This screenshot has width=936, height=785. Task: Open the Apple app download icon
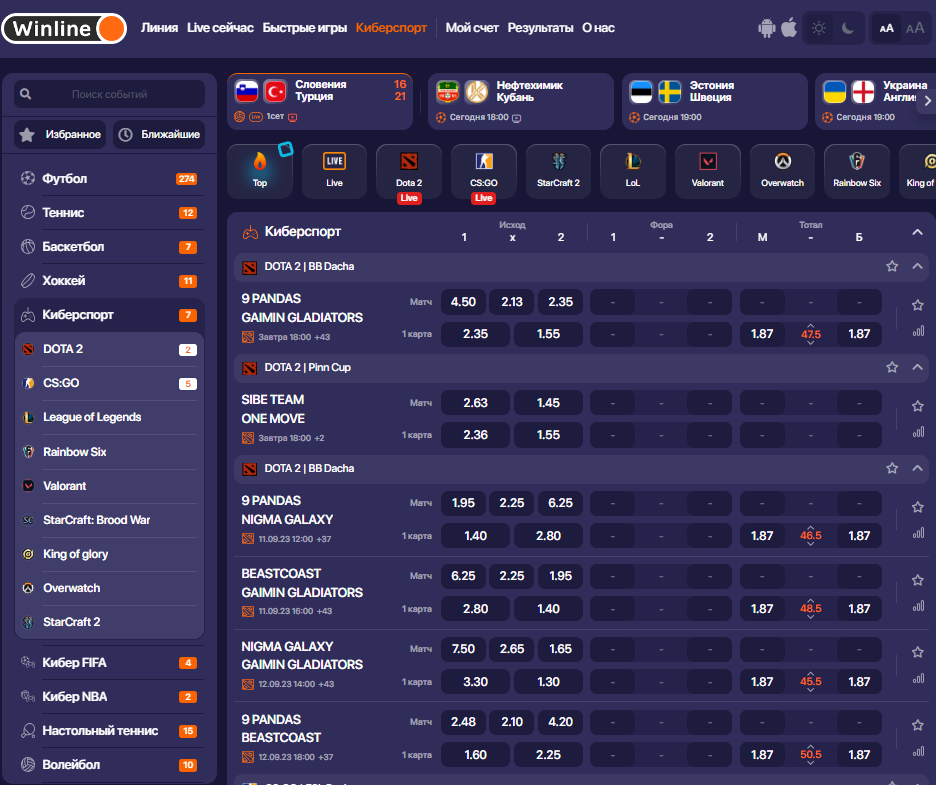(x=789, y=27)
